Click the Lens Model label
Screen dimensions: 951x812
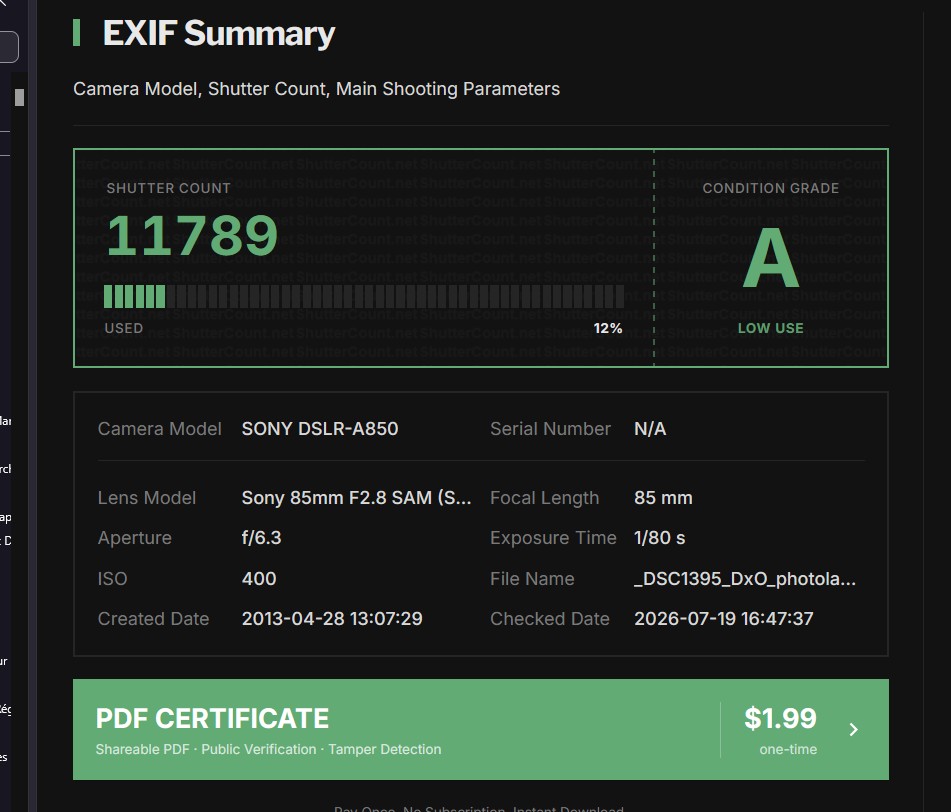point(147,498)
